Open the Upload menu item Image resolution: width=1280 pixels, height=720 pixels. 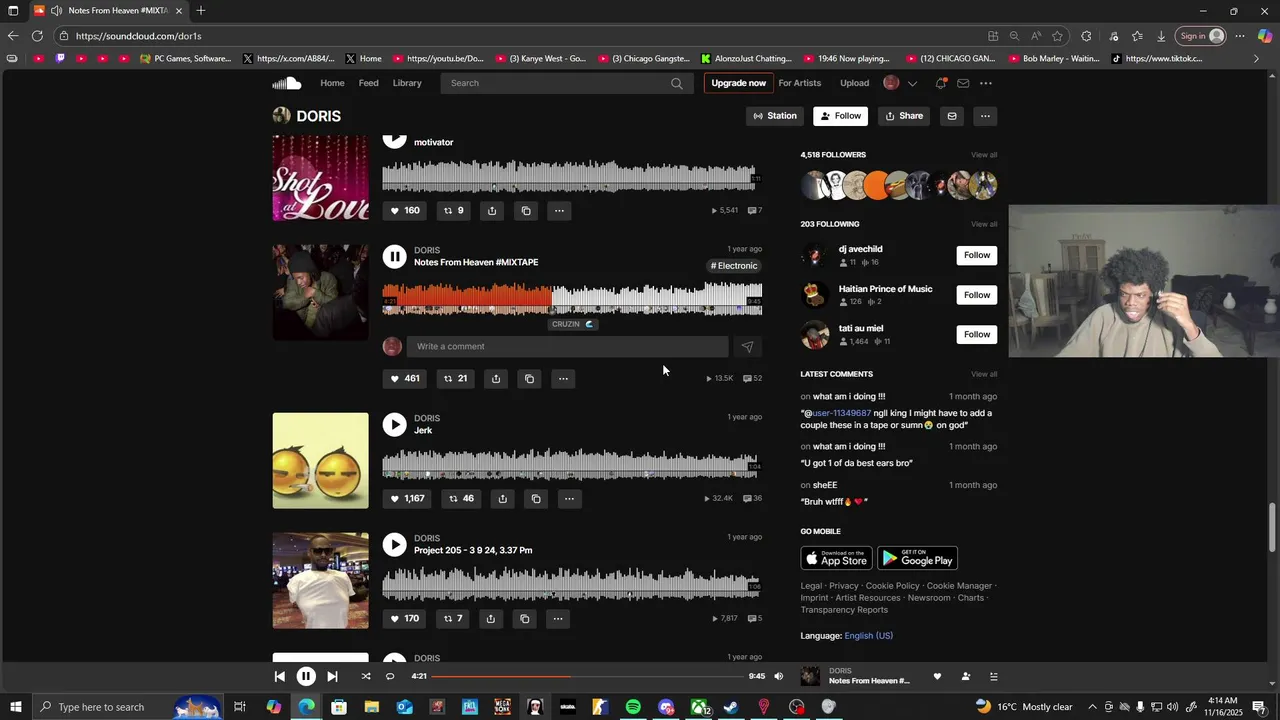tap(854, 83)
